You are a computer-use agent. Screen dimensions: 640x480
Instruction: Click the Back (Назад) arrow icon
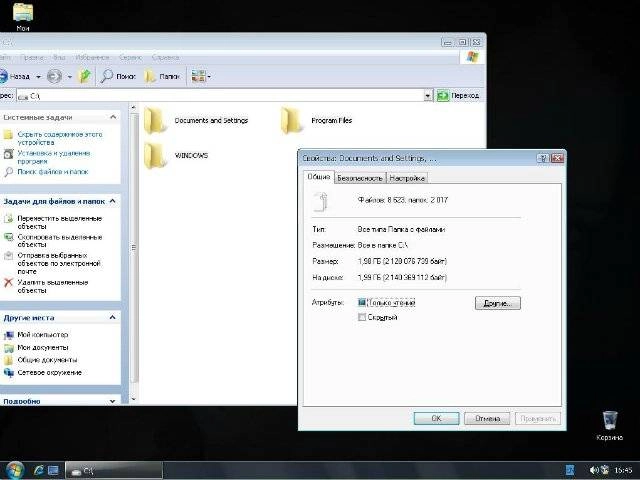pyautogui.click(x=3, y=76)
